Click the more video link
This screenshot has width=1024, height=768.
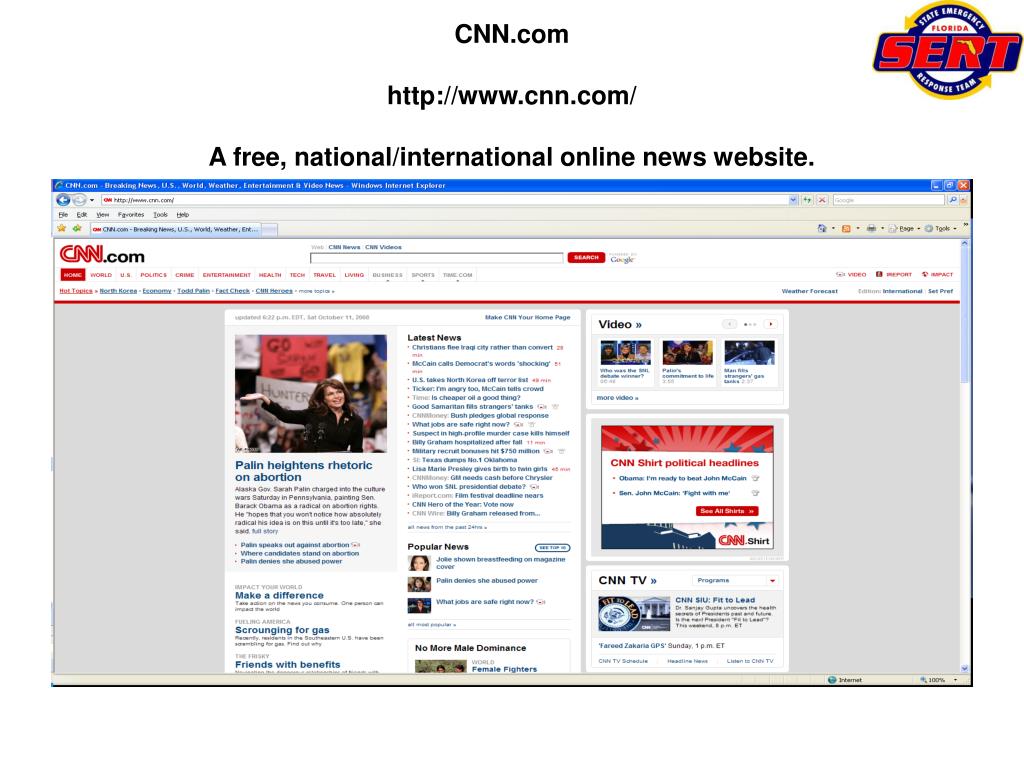click(x=617, y=398)
